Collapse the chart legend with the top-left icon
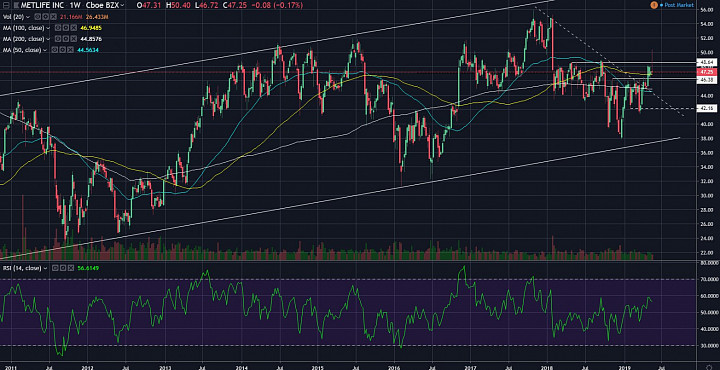The height and width of the screenshot is (370, 720). click(x=6, y=5)
